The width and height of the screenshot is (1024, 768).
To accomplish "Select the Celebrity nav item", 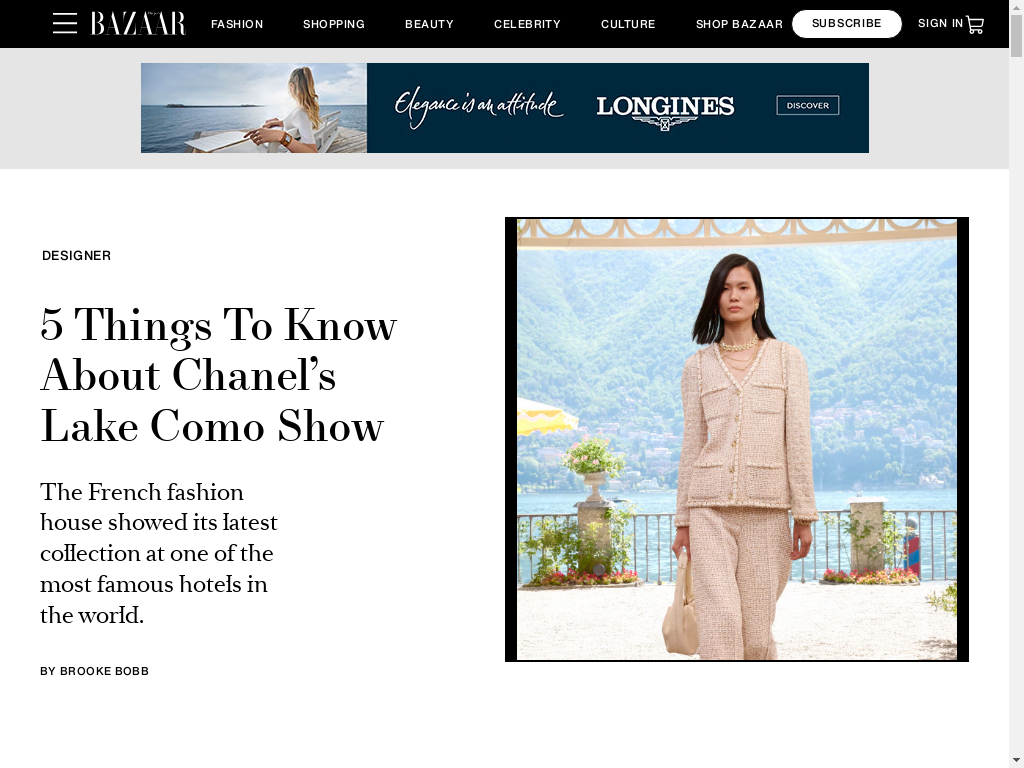I will coord(527,24).
